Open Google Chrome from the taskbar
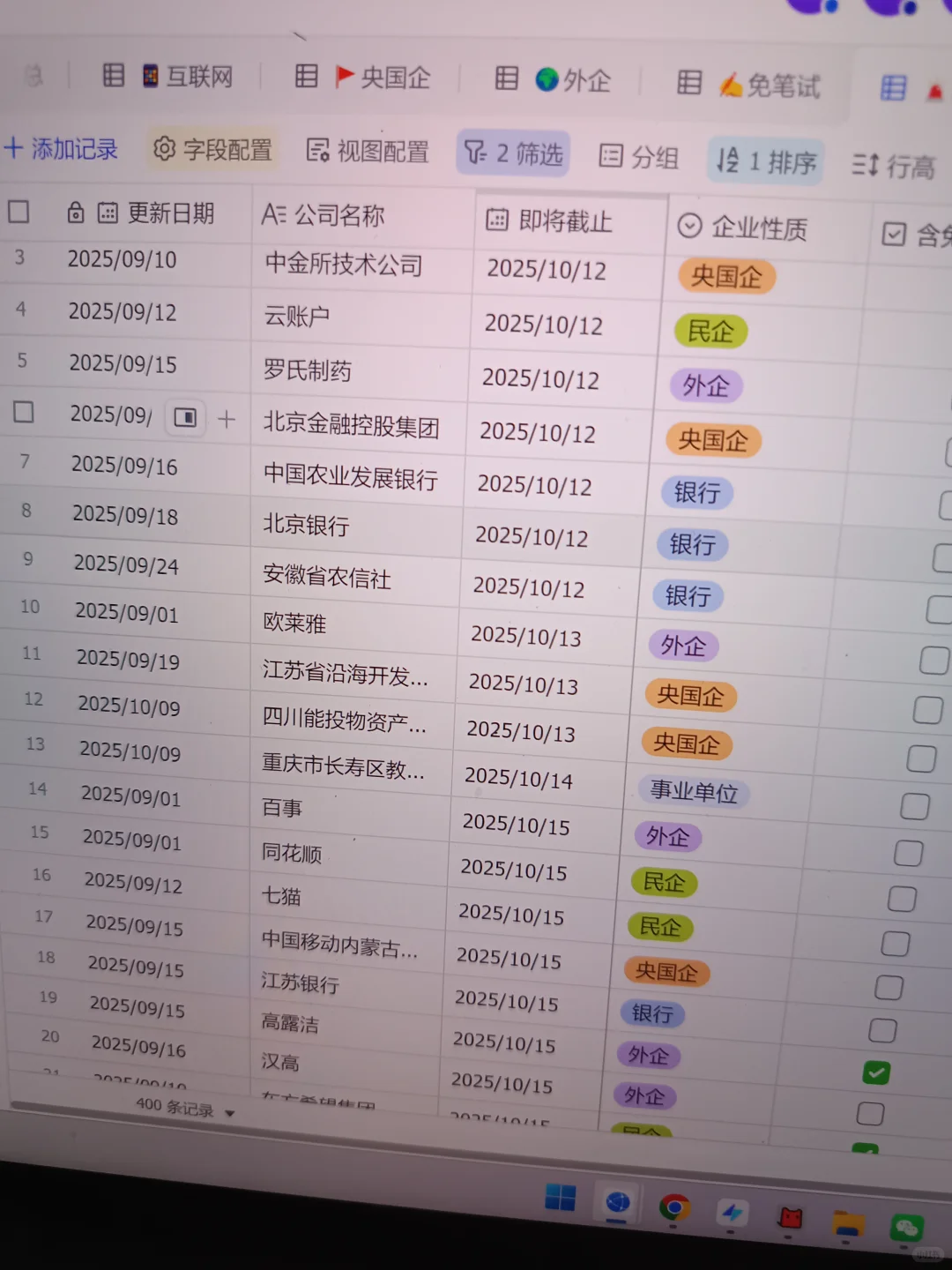This screenshot has width=952, height=1270. [674, 1207]
